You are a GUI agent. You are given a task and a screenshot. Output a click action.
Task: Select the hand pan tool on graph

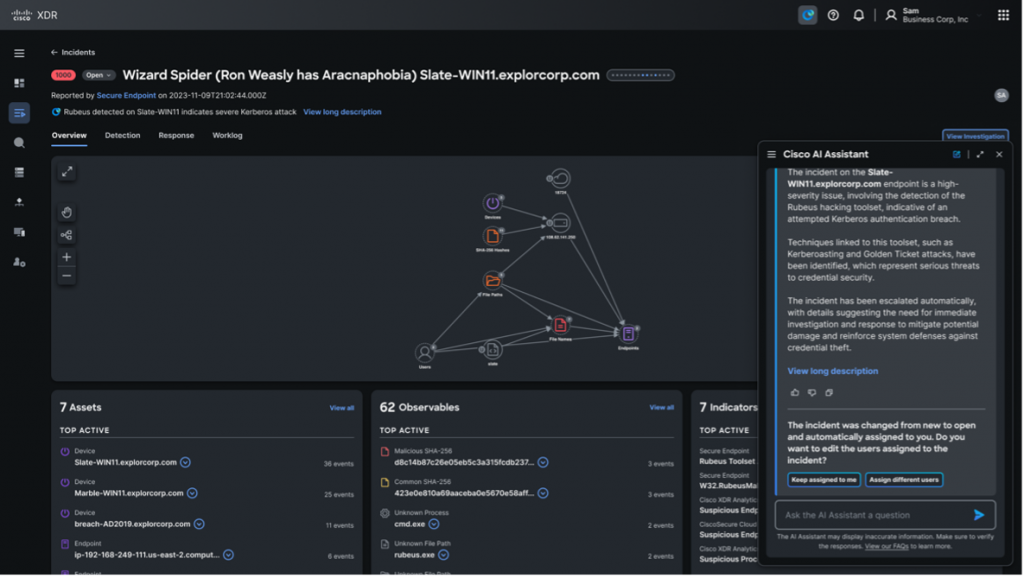point(67,212)
